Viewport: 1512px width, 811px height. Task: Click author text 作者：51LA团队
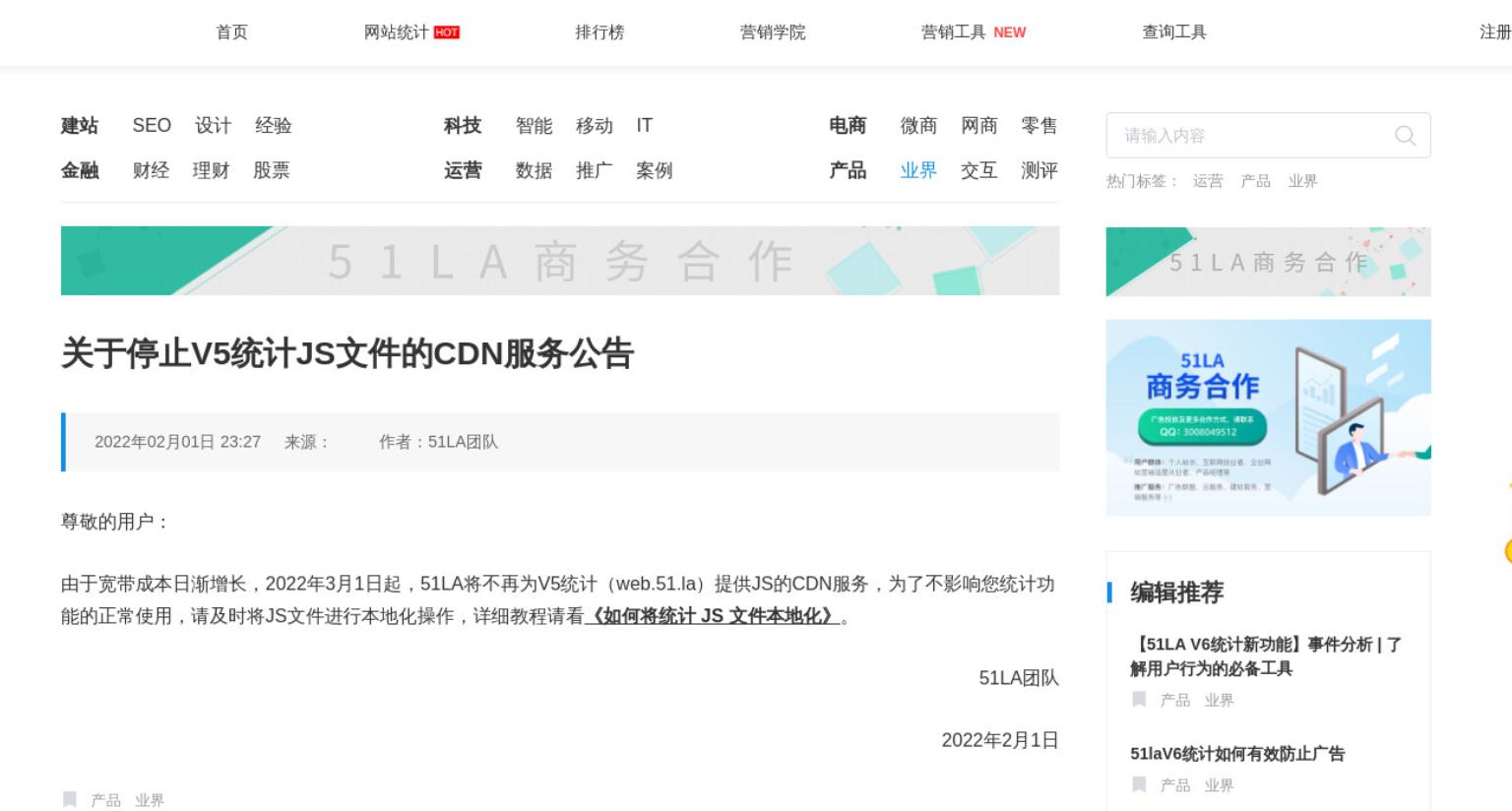[438, 442]
